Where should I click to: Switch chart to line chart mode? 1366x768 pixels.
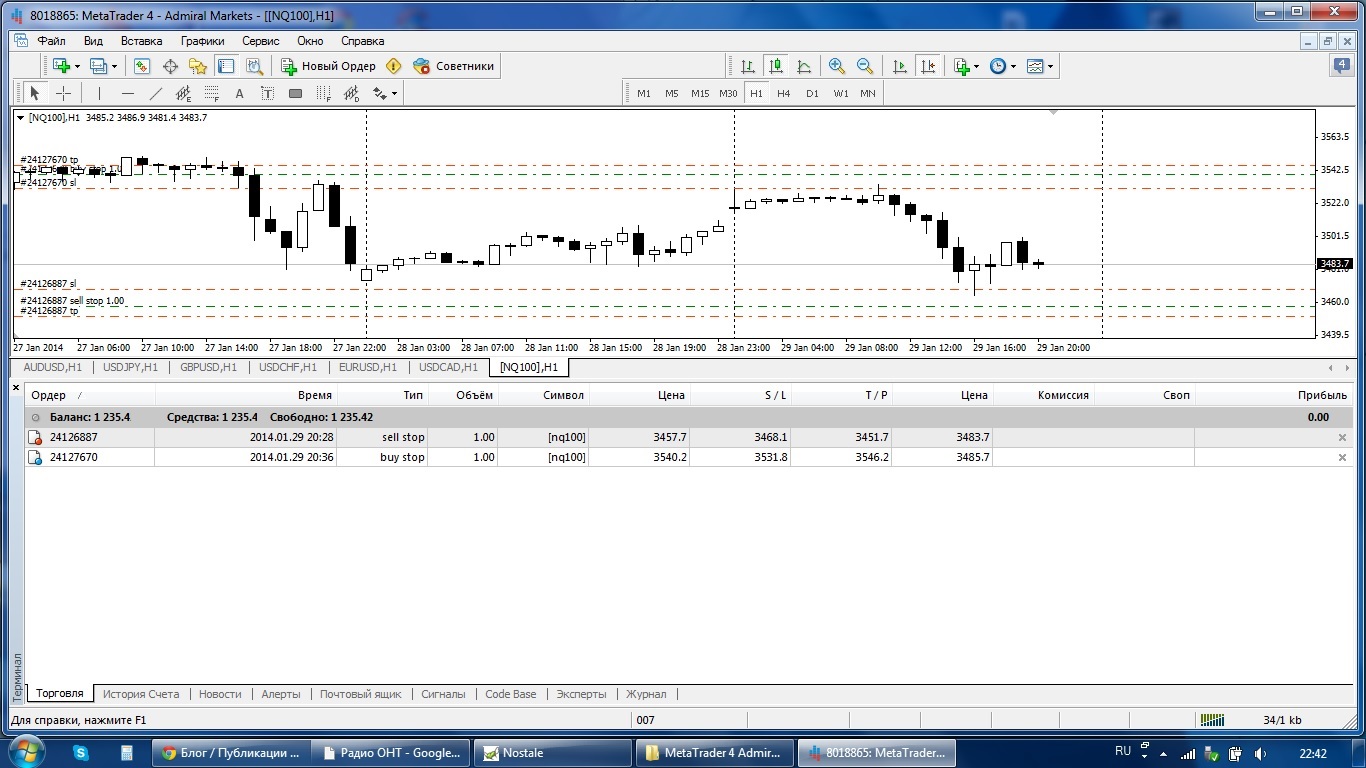click(804, 66)
